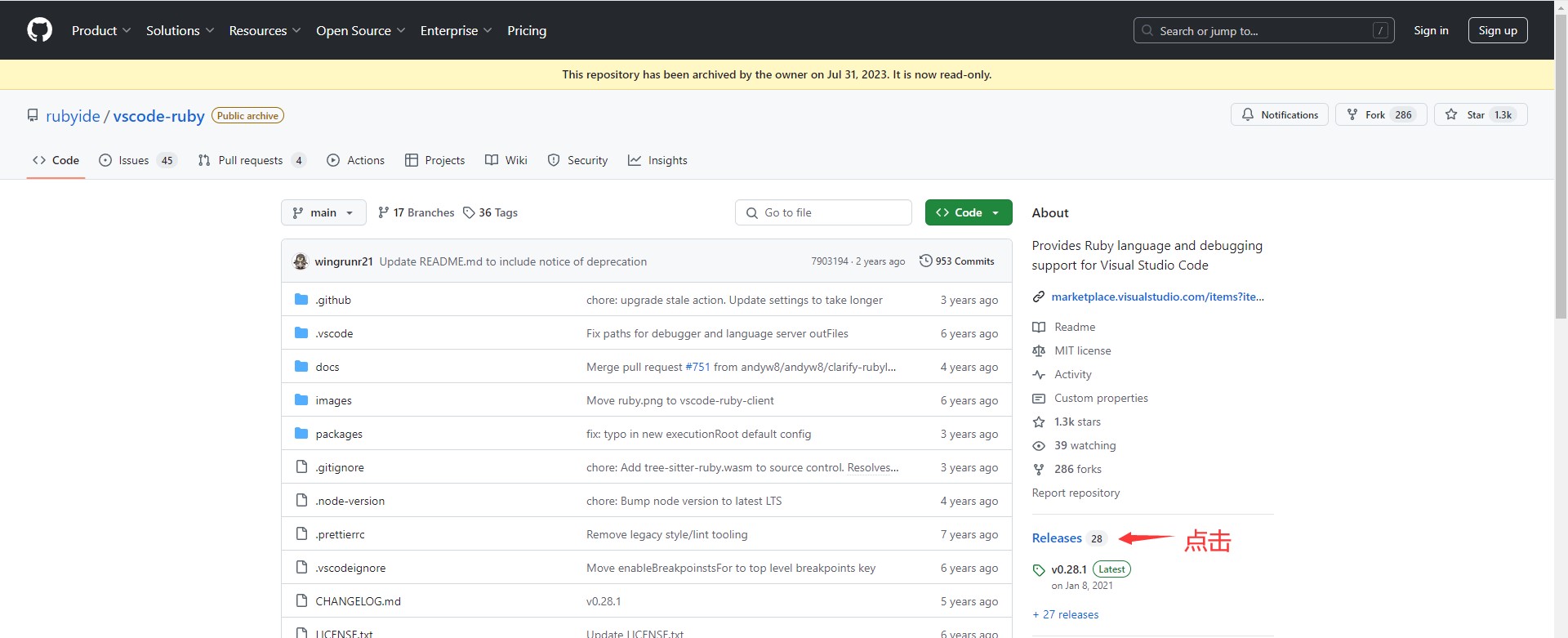The image size is (1568, 638).
Task: Expand the Open Source menu
Action: [360, 30]
